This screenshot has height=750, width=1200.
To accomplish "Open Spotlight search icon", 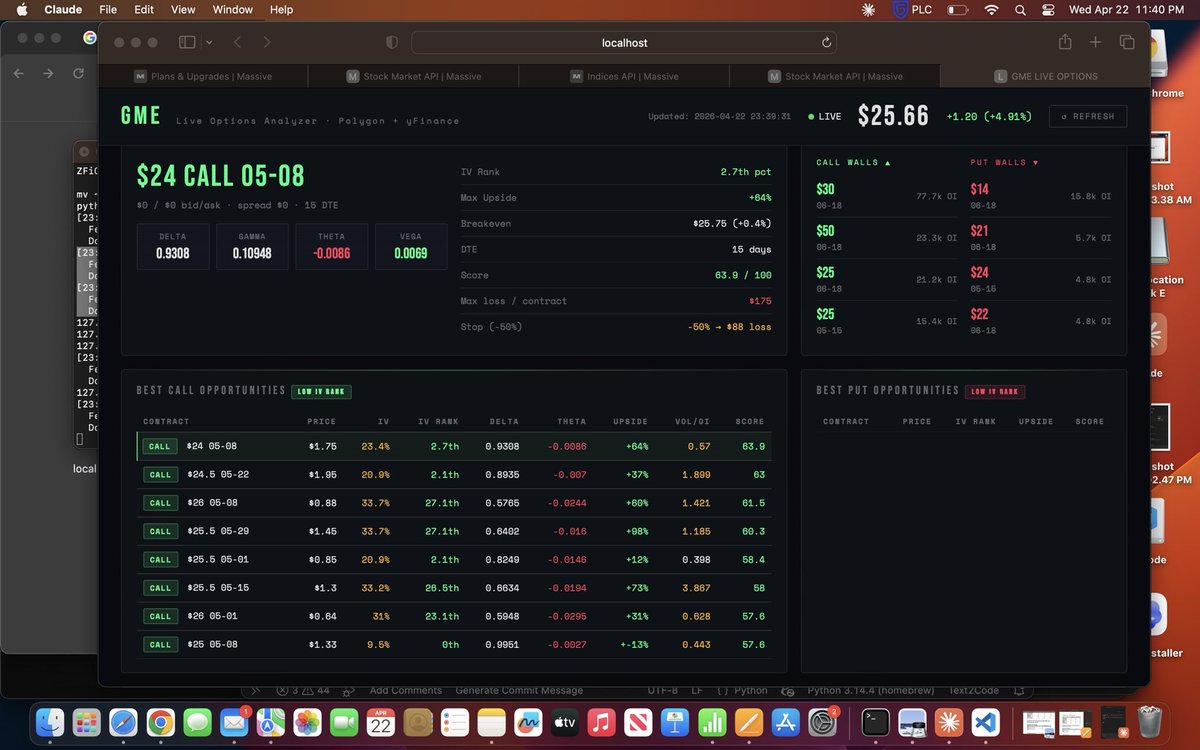I will pos(1020,9).
